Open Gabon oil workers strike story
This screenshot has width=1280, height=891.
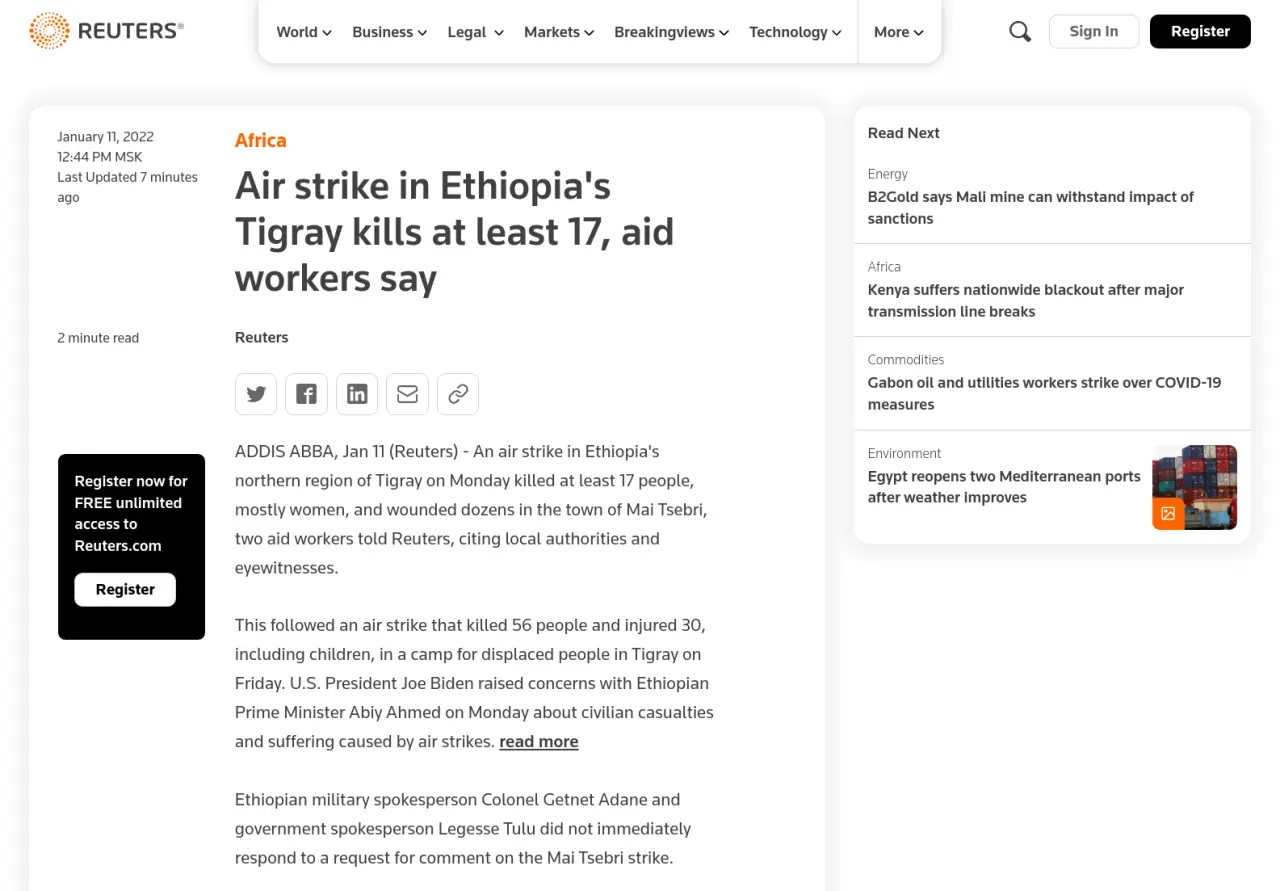(1044, 394)
